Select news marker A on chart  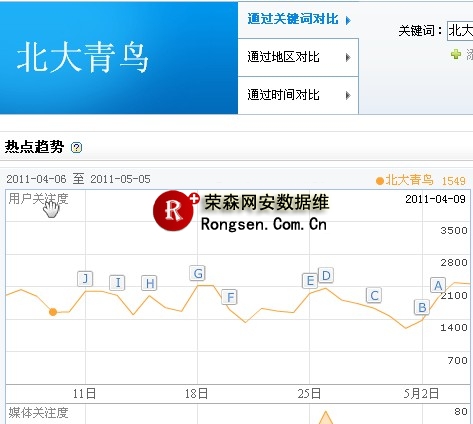point(438,285)
